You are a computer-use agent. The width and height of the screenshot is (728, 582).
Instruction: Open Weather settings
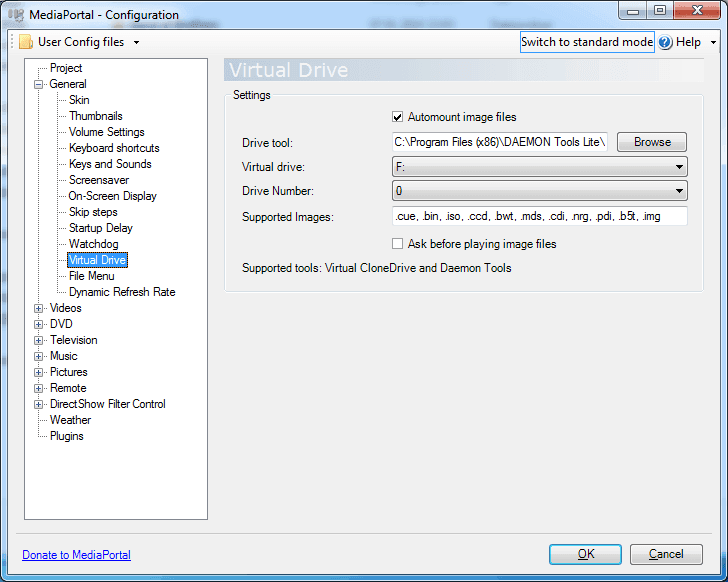(x=71, y=420)
